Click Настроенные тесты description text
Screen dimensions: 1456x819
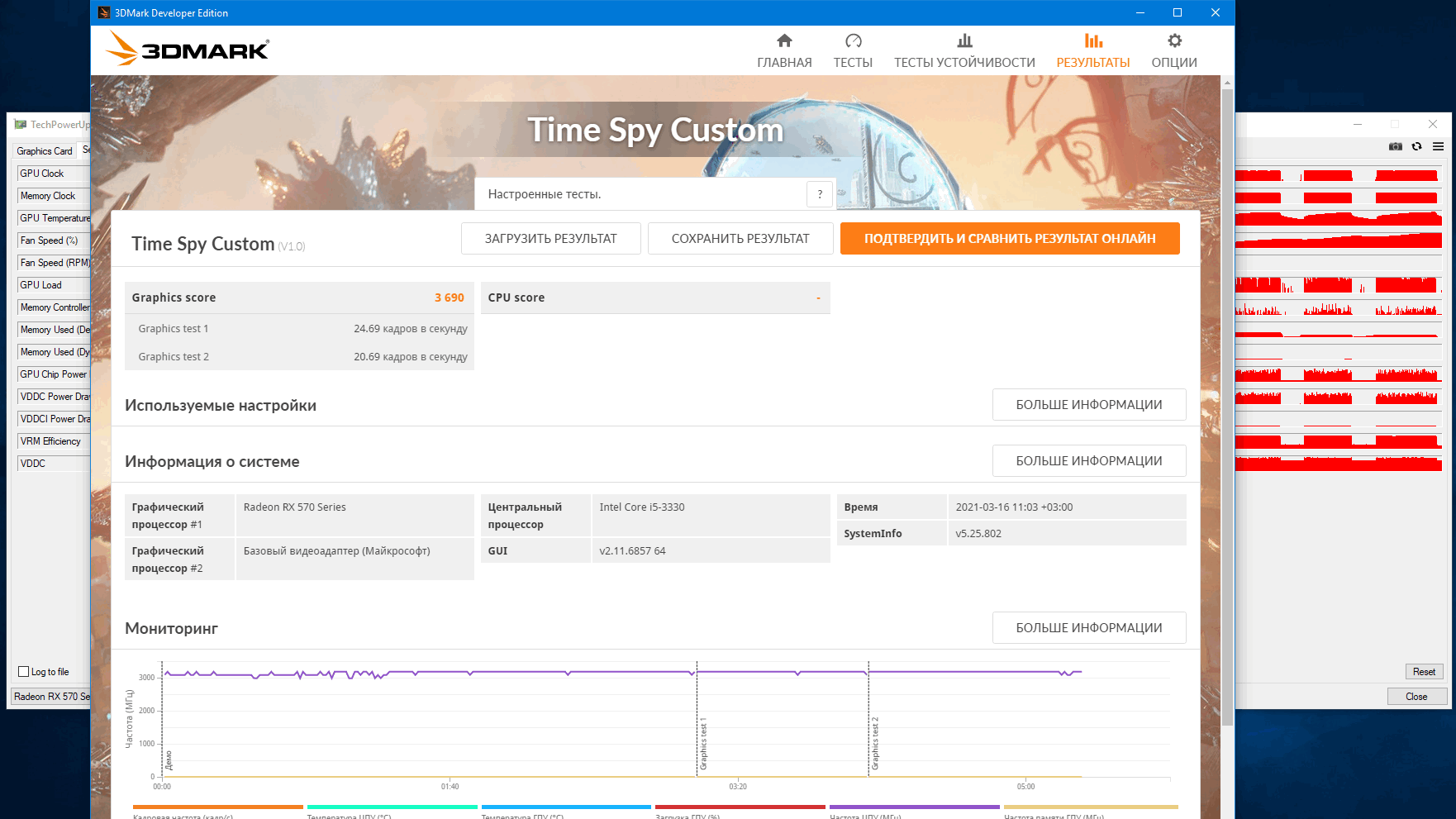pyautogui.click(x=545, y=194)
